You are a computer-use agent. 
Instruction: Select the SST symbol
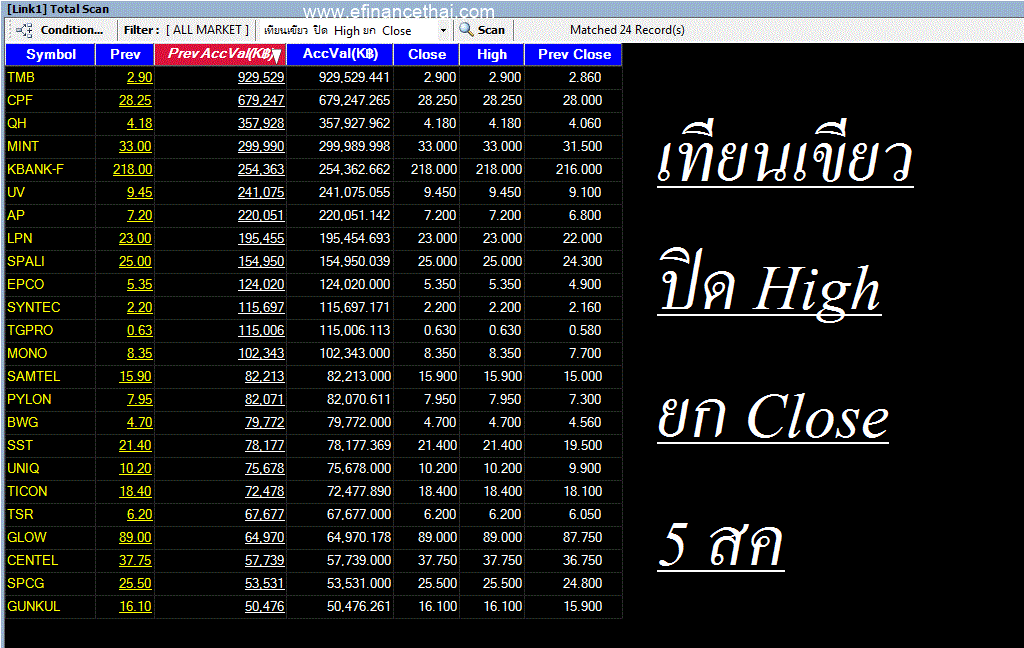tap(20, 445)
